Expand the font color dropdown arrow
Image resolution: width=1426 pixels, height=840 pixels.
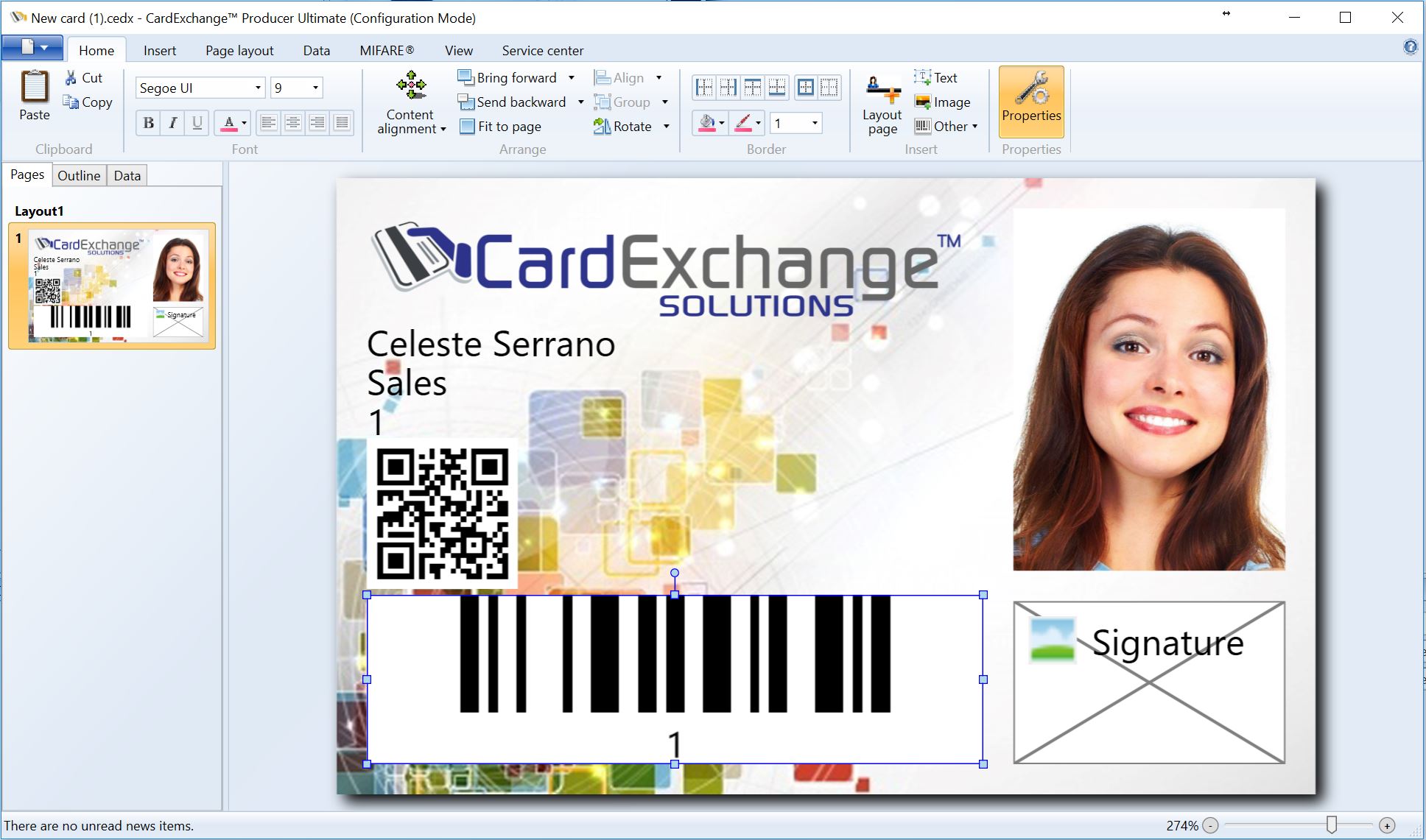pyautogui.click(x=244, y=123)
